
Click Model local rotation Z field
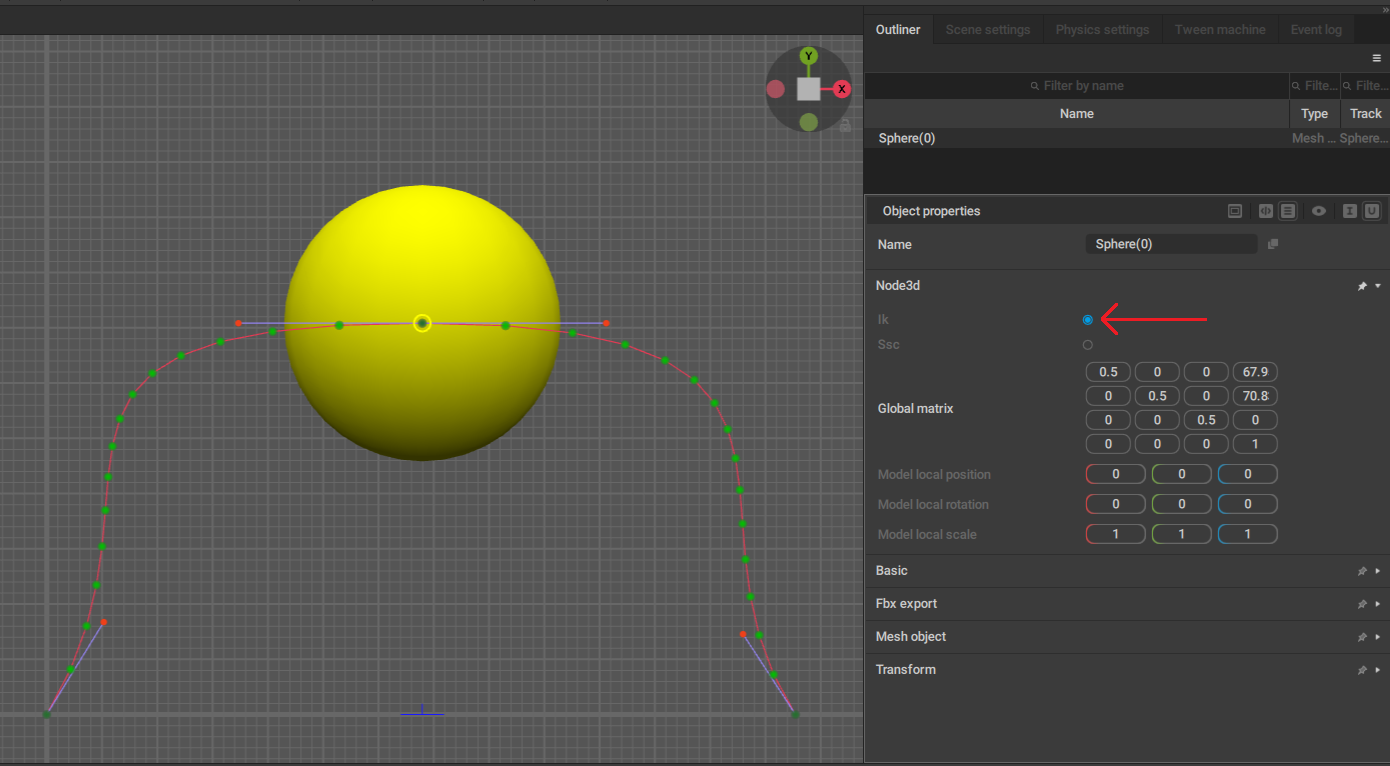pyautogui.click(x=1247, y=504)
